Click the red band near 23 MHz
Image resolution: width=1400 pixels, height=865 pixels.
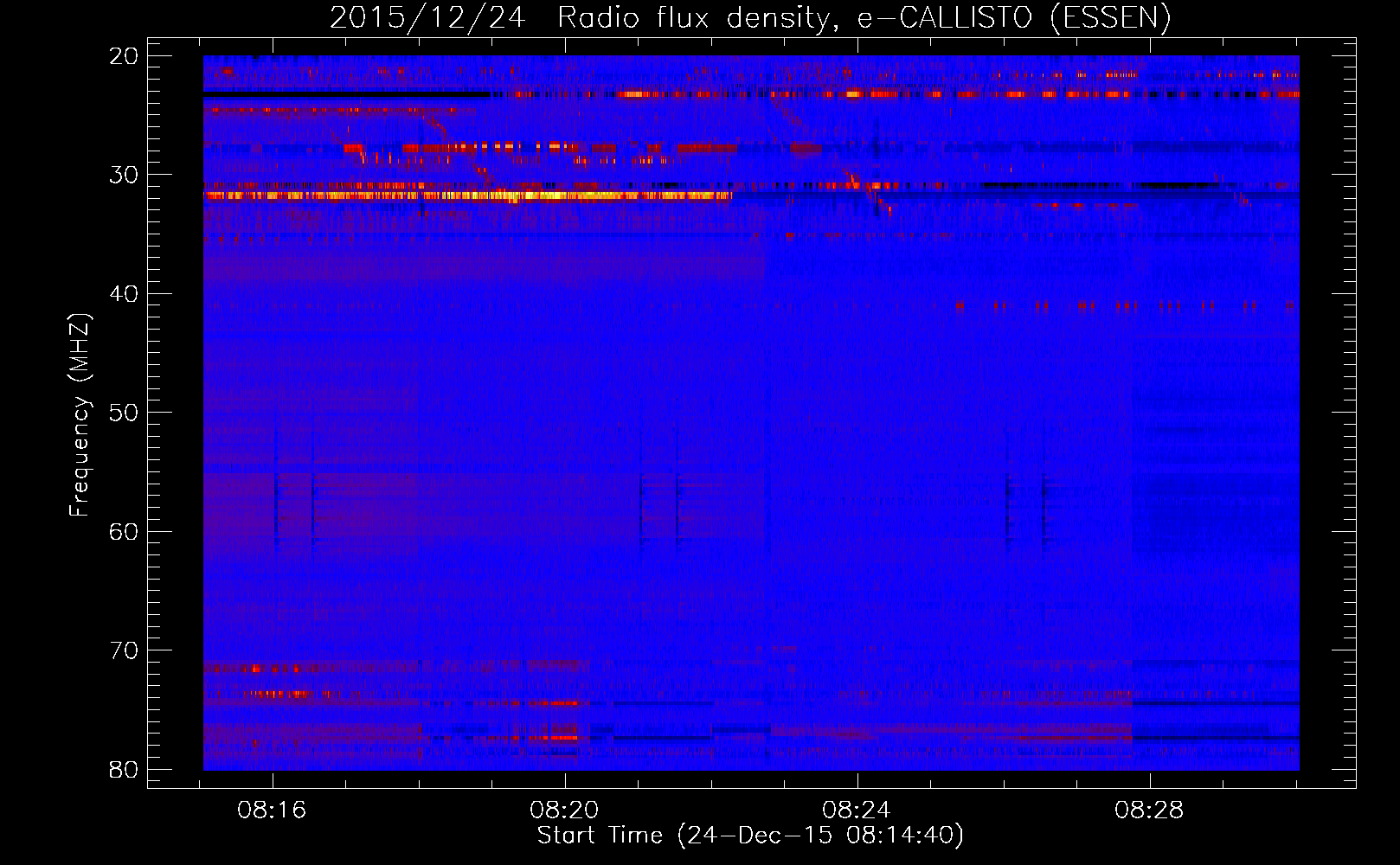(x=896, y=93)
